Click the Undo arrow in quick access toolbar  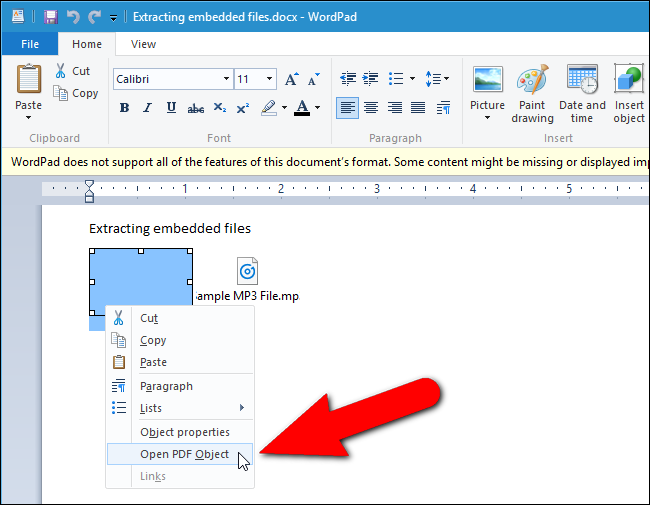tap(73, 17)
